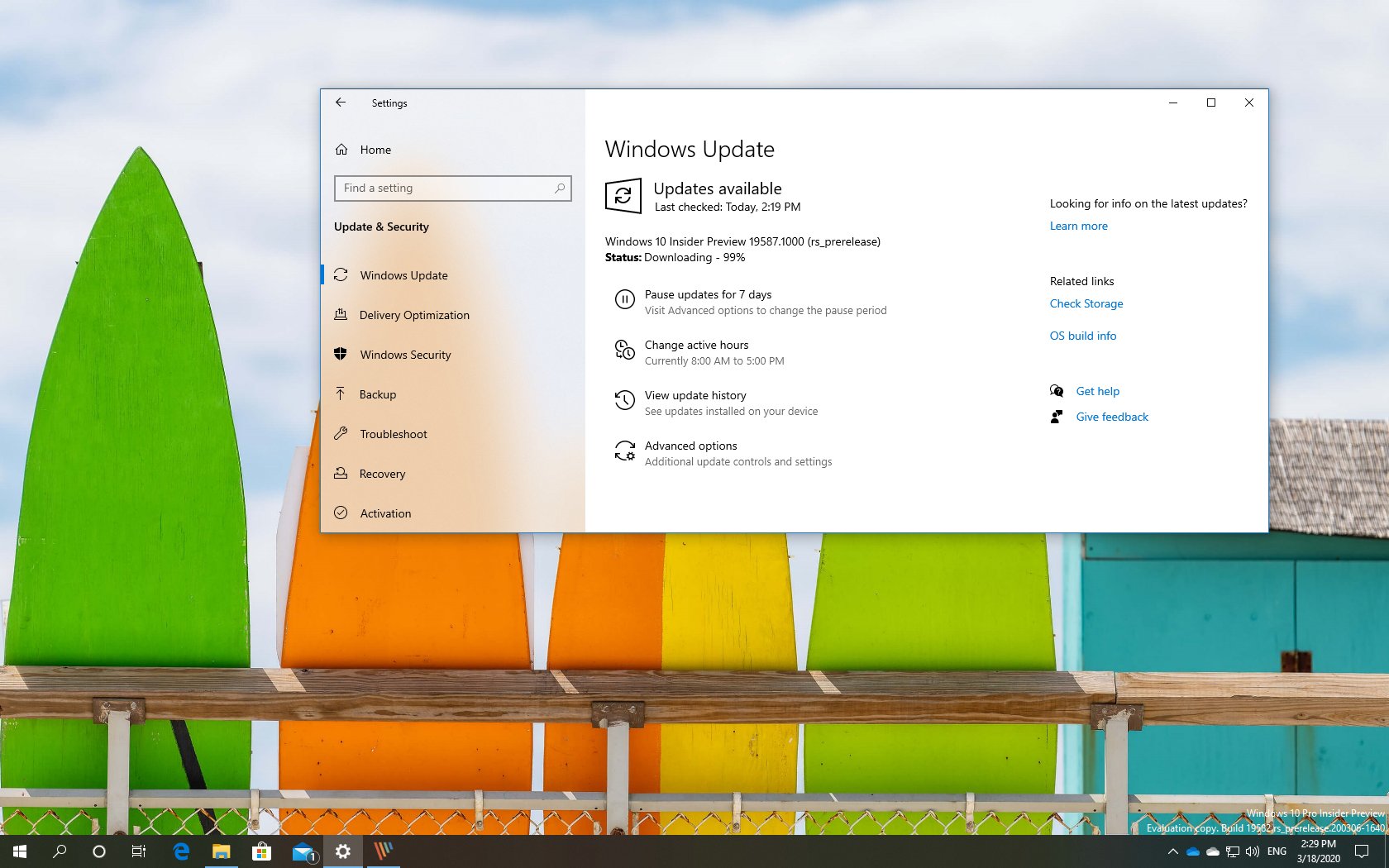Open View update history
Viewport: 1389px width, 868px height.
694,395
